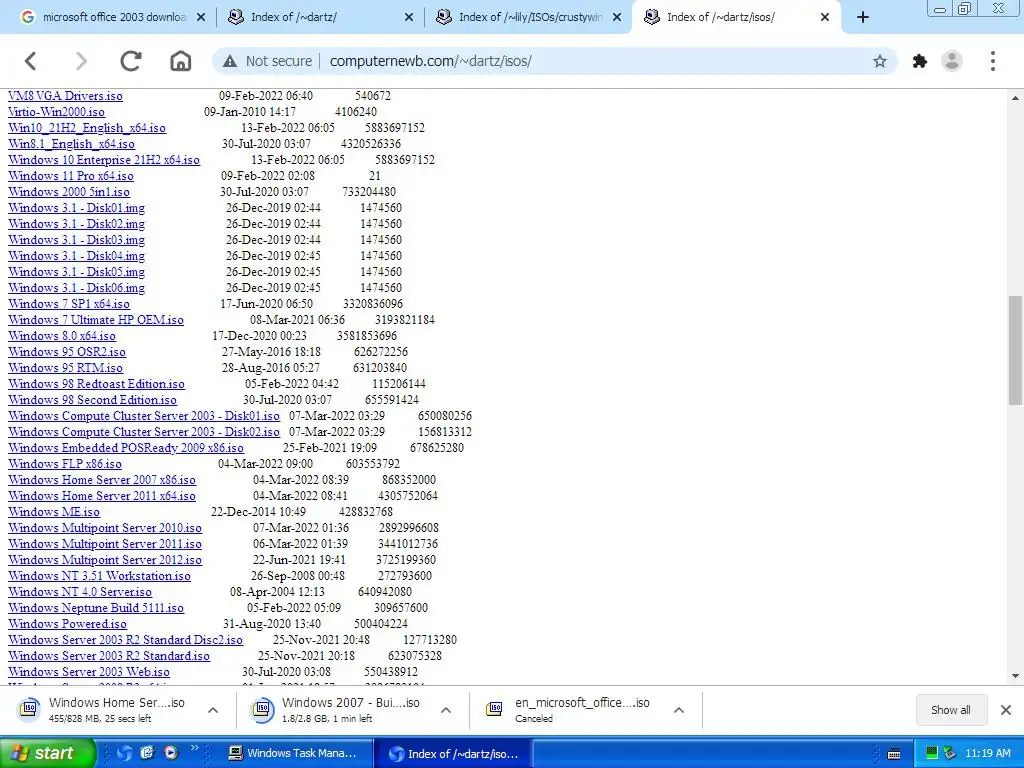Click the first quick launch browser icon
1024x768 pixels.
(124, 753)
